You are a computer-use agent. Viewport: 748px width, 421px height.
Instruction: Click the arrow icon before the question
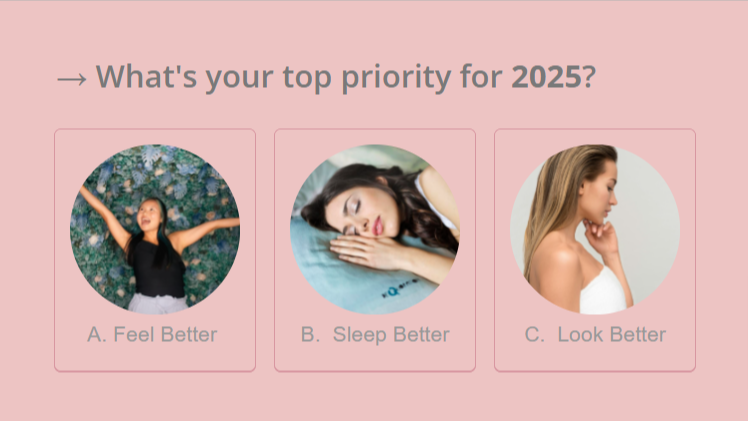click(x=72, y=79)
